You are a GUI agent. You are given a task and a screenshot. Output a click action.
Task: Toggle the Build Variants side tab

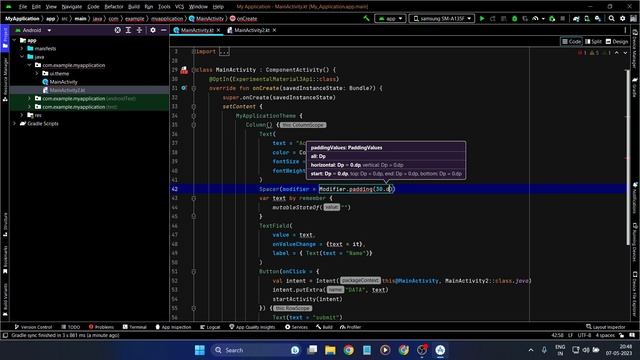click(x=5, y=300)
